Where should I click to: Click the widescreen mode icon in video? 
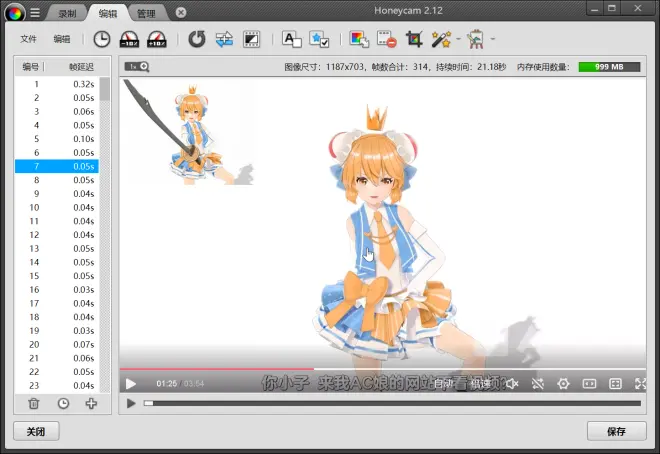[589, 383]
